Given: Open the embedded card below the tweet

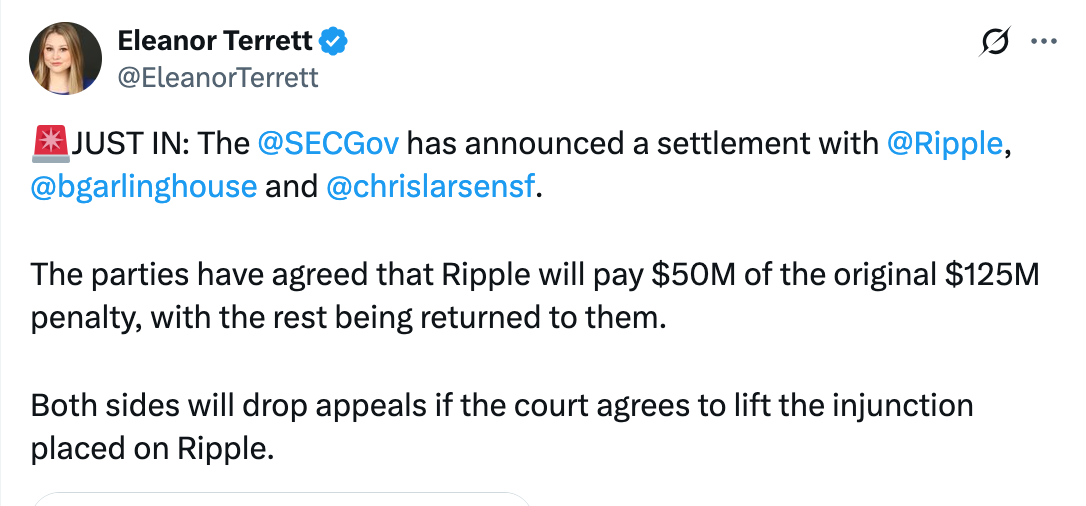Looking at the screenshot, I should 281,498.
